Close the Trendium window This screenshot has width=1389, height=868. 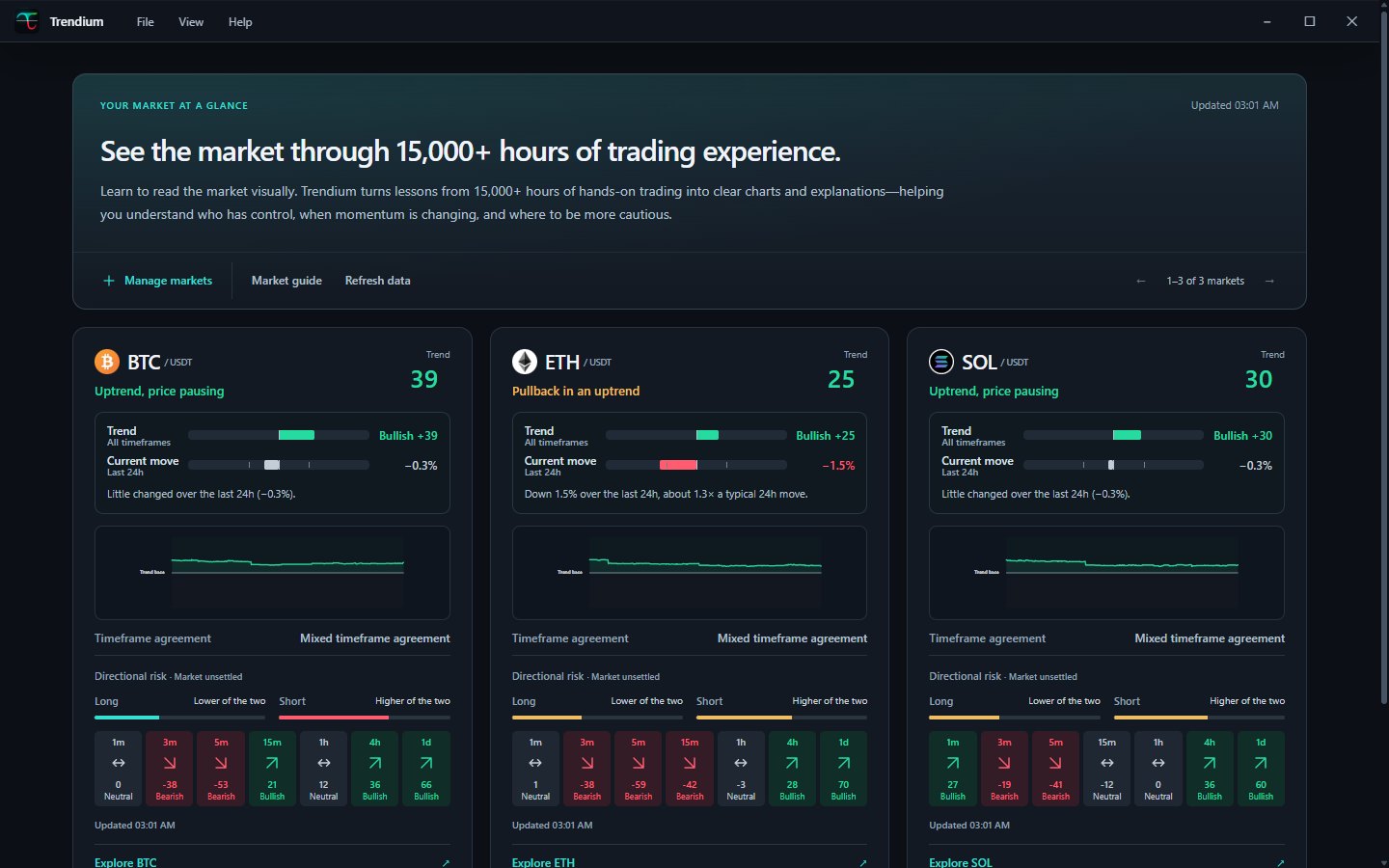(1352, 21)
